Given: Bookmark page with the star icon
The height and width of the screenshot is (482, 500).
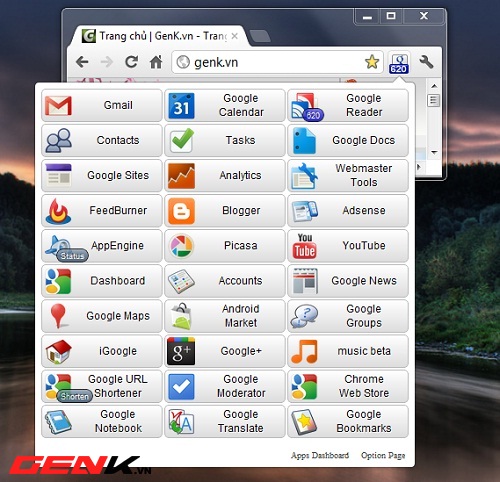Looking at the screenshot, I should coord(372,62).
